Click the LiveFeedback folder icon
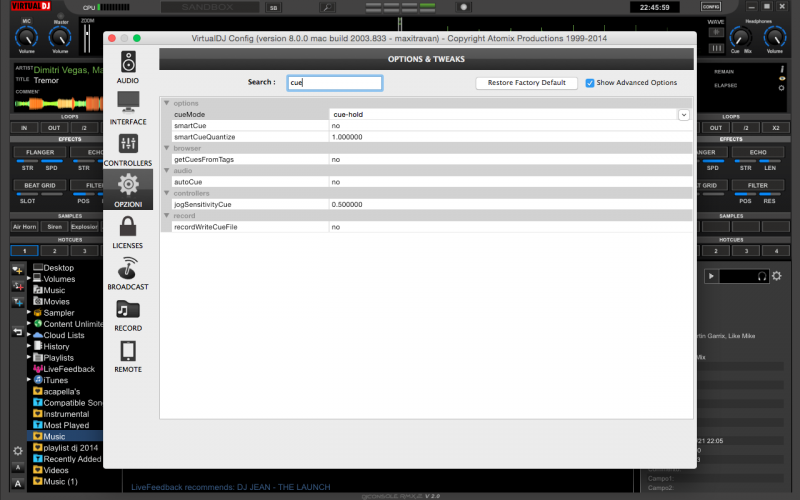 (x=38, y=369)
